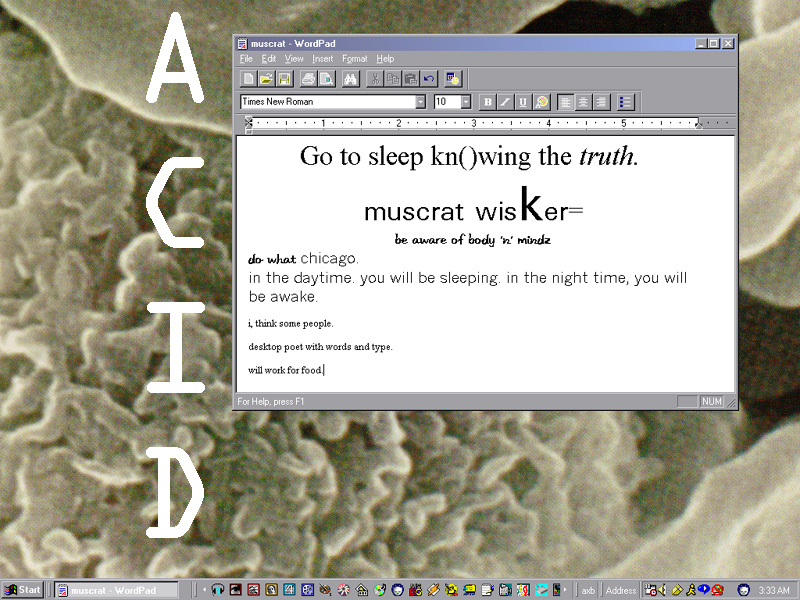Toggle Underline formatting
The width and height of the screenshot is (800, 600).
(x=523, y=102)
